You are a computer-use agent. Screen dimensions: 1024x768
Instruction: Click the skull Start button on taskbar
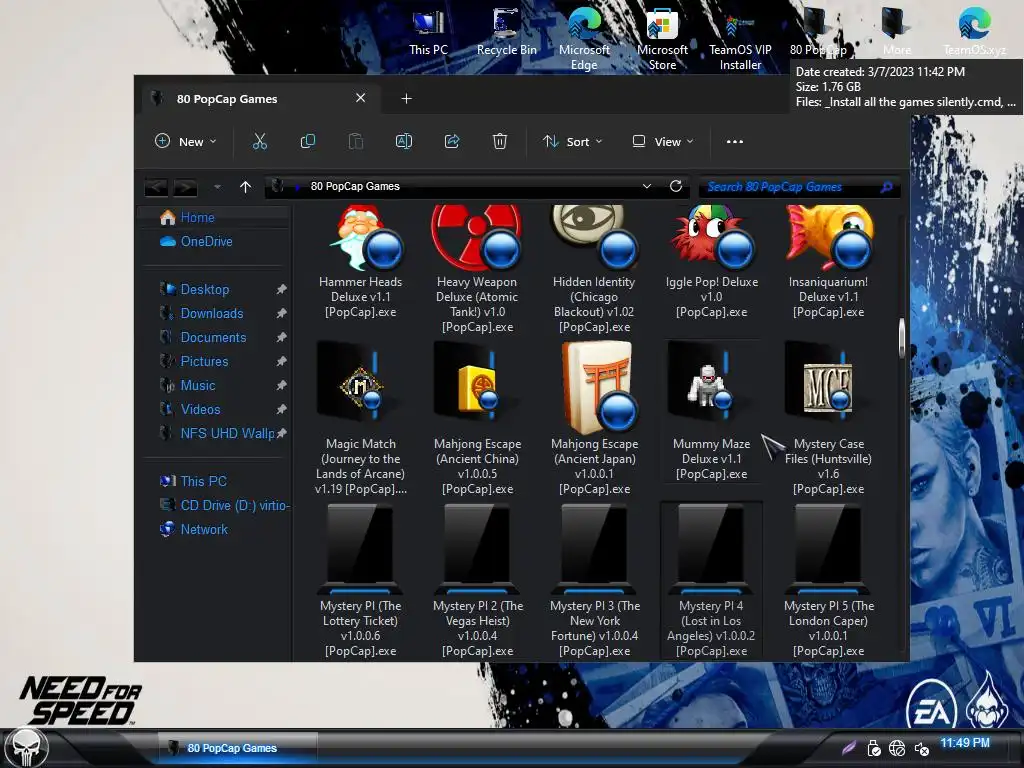26,748
